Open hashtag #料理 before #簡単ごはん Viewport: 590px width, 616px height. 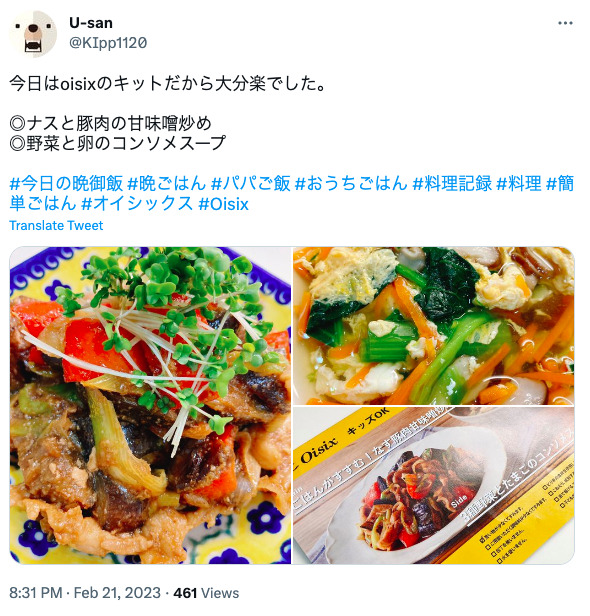pos(519,183)
